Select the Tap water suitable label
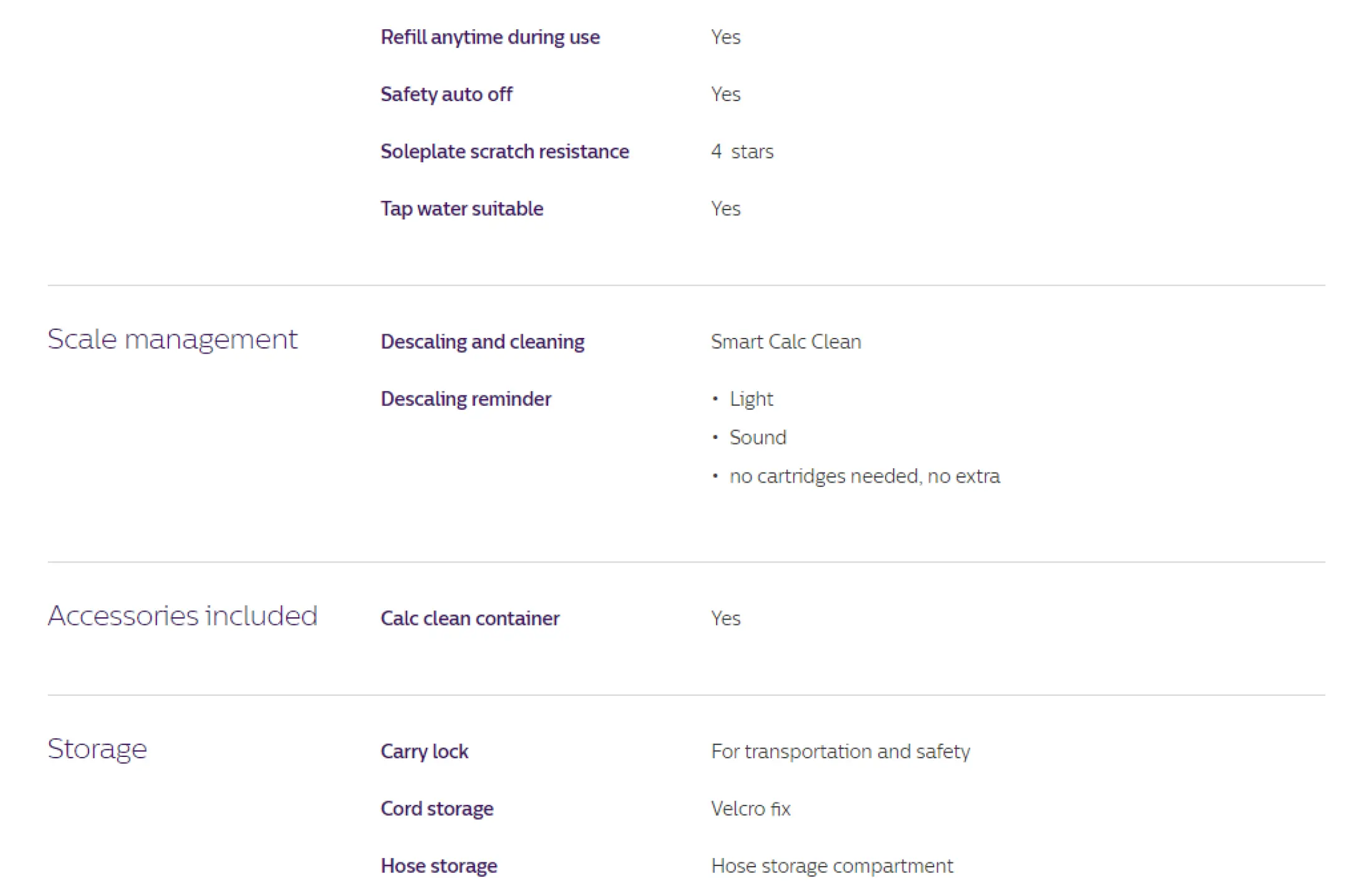1372x886 pixels. (x=461, y=209)
